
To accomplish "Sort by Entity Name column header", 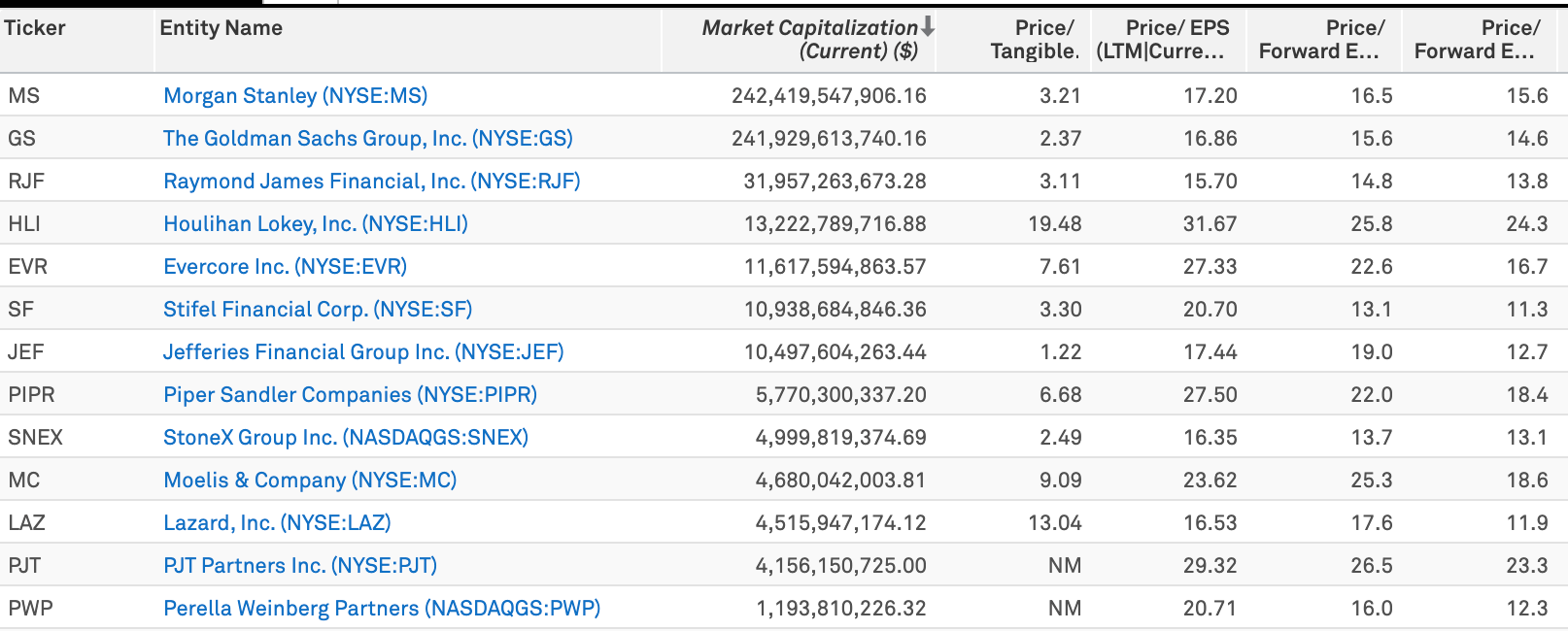I will pyautogui.click(x=221, y=28).
